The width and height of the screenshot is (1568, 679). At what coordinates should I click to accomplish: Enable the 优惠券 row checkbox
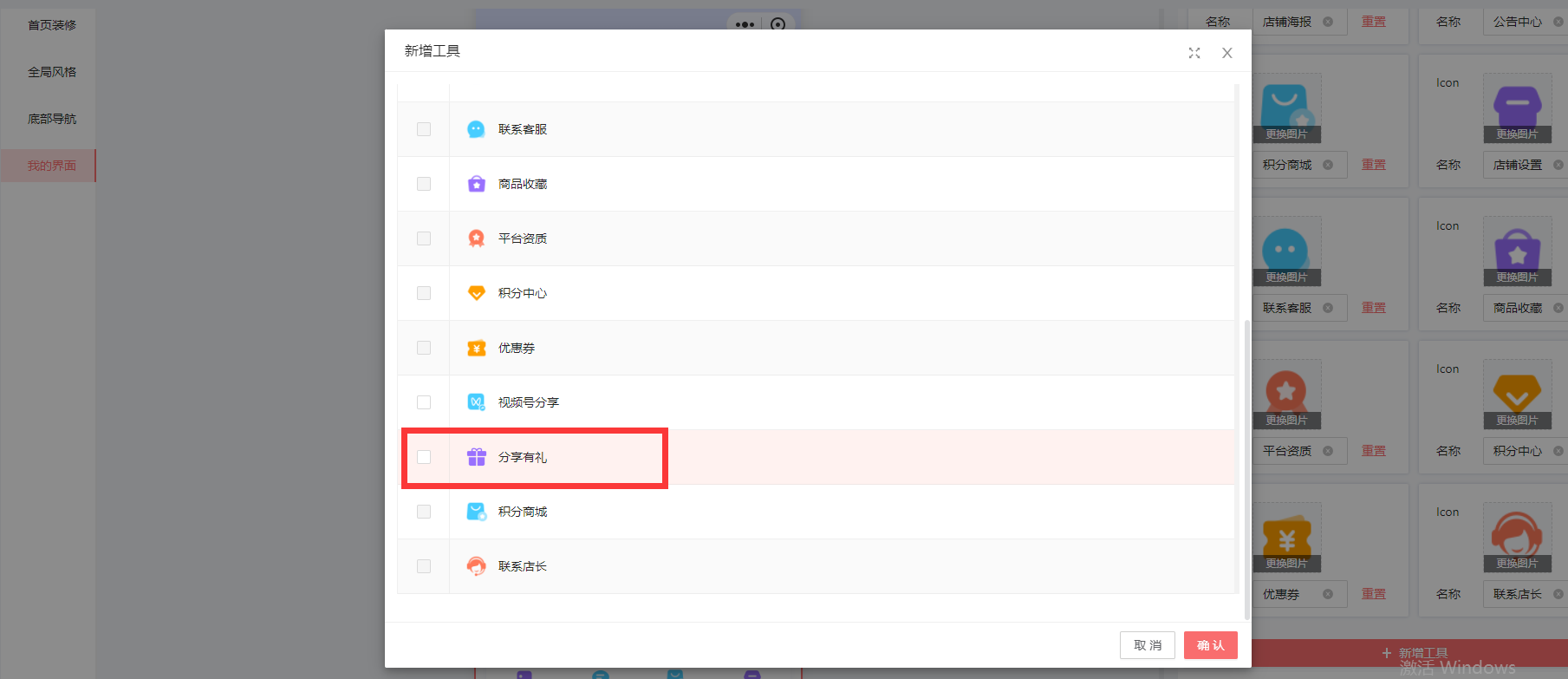[x=424, y=348]
